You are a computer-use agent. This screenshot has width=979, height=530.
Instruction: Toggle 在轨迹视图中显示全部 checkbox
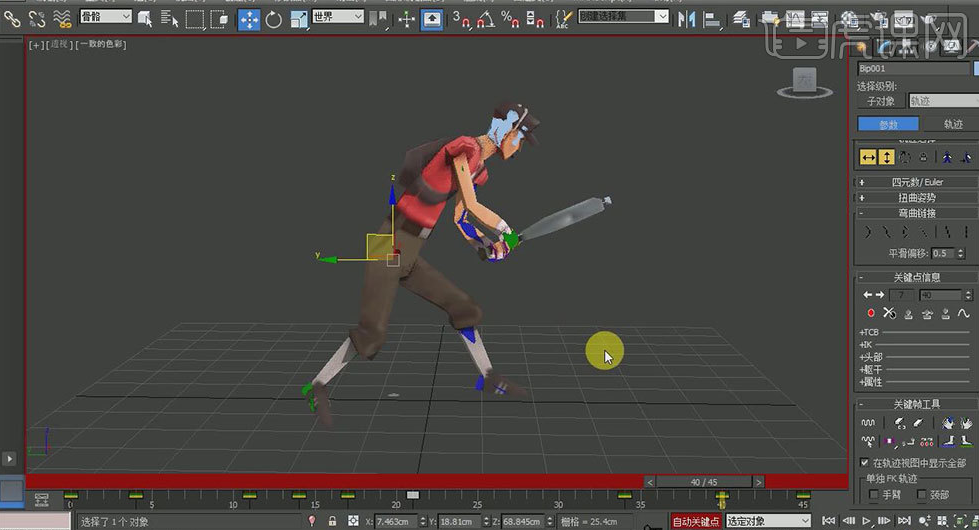pyautogui.click(x=865, y=463)
